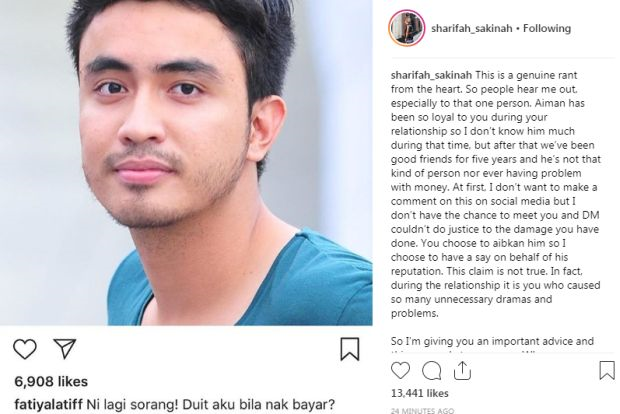The image size is (620, 414).
Task: Open sharifah_sakinah name at caption start
Action: [x=431, y=75]
